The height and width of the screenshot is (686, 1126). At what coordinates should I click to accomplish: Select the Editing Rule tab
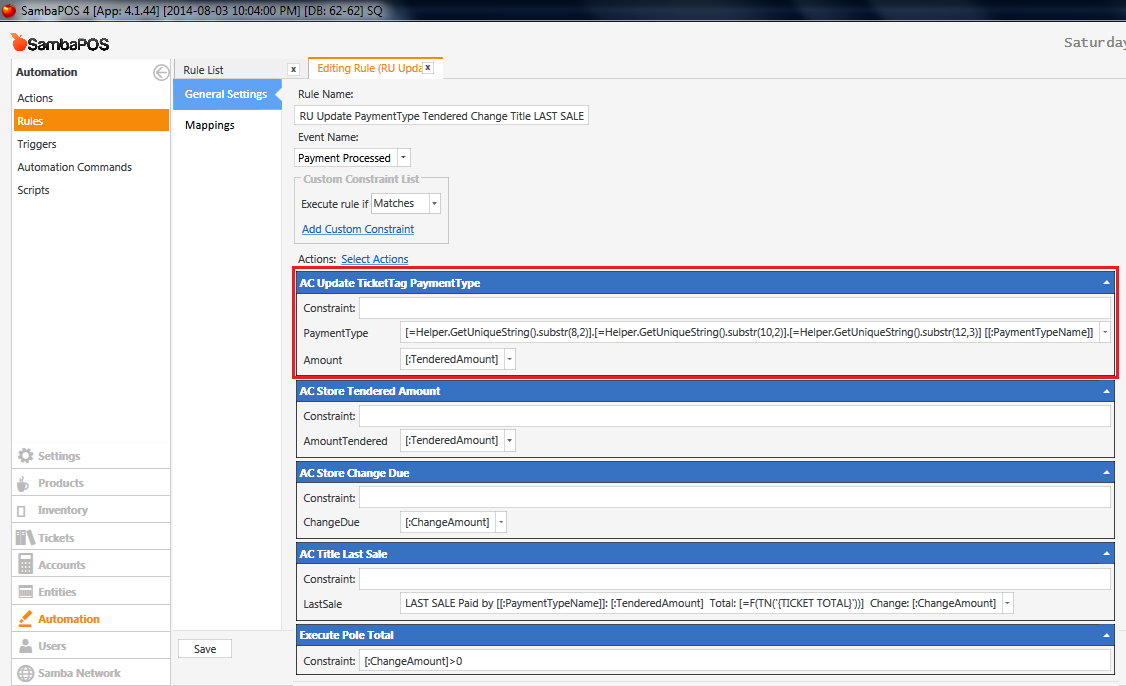pyautogui.click(x=369, y=68)
